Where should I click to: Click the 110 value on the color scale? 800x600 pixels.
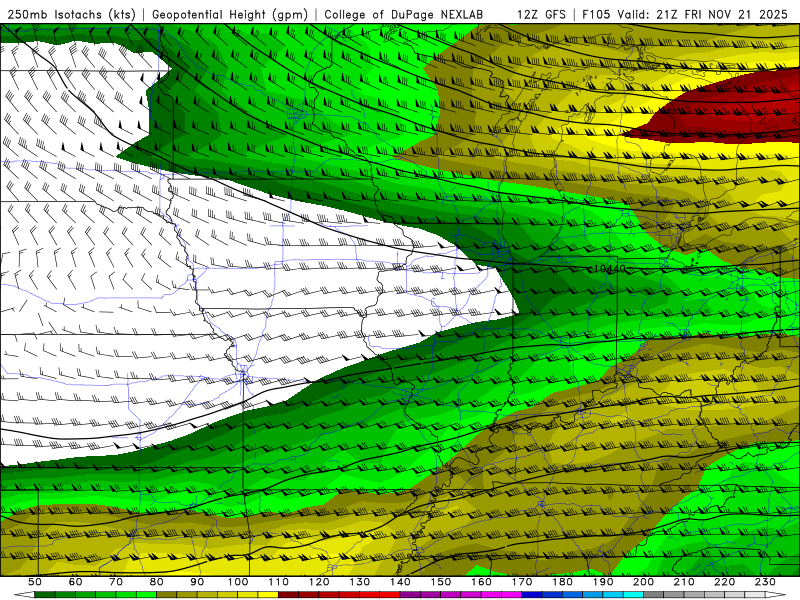279,582
